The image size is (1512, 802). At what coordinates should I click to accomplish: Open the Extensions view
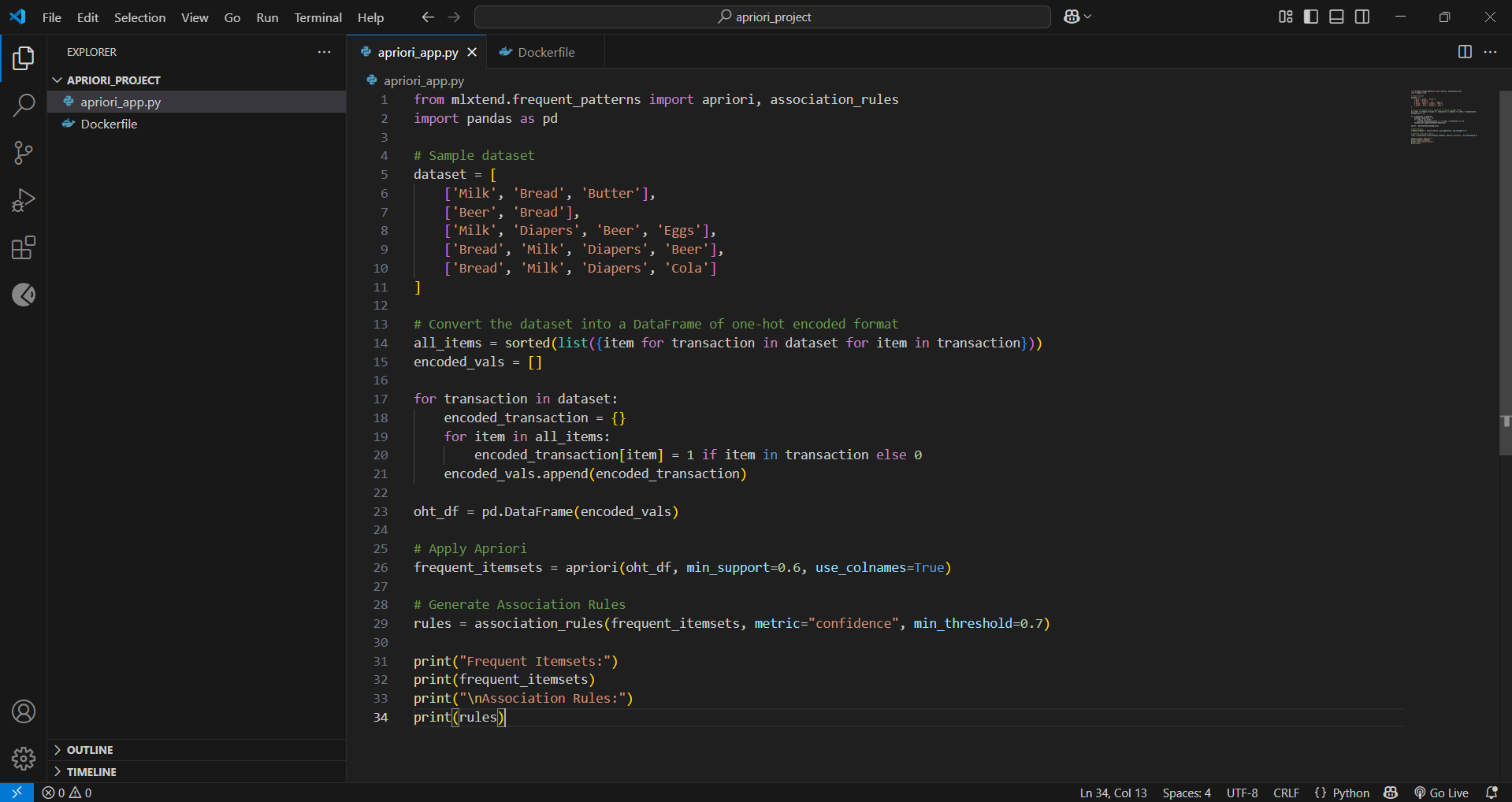tap(24, 247)
